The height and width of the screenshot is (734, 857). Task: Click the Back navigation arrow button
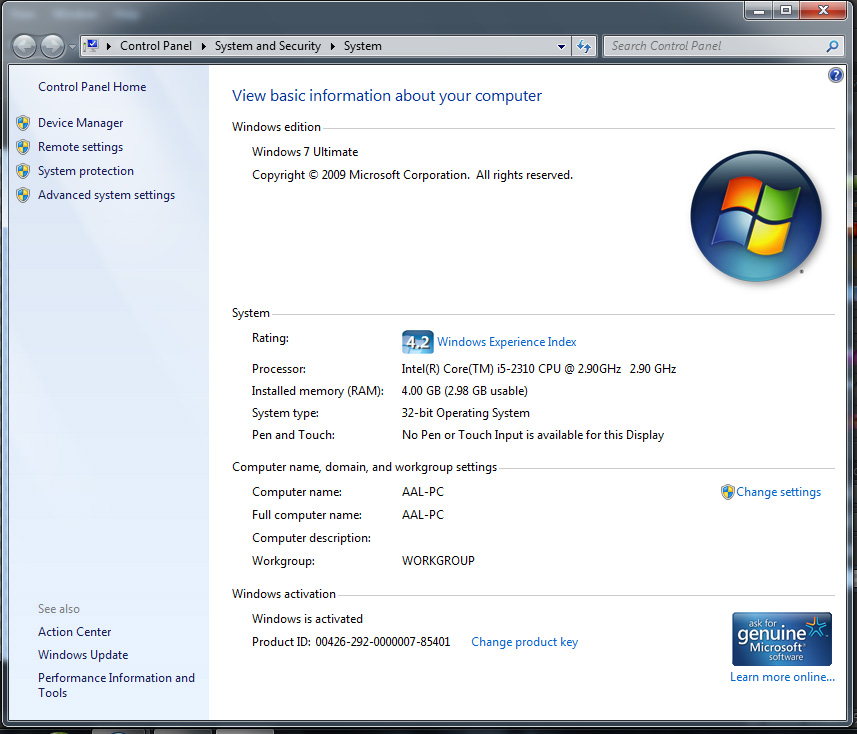tap(24, 46)
